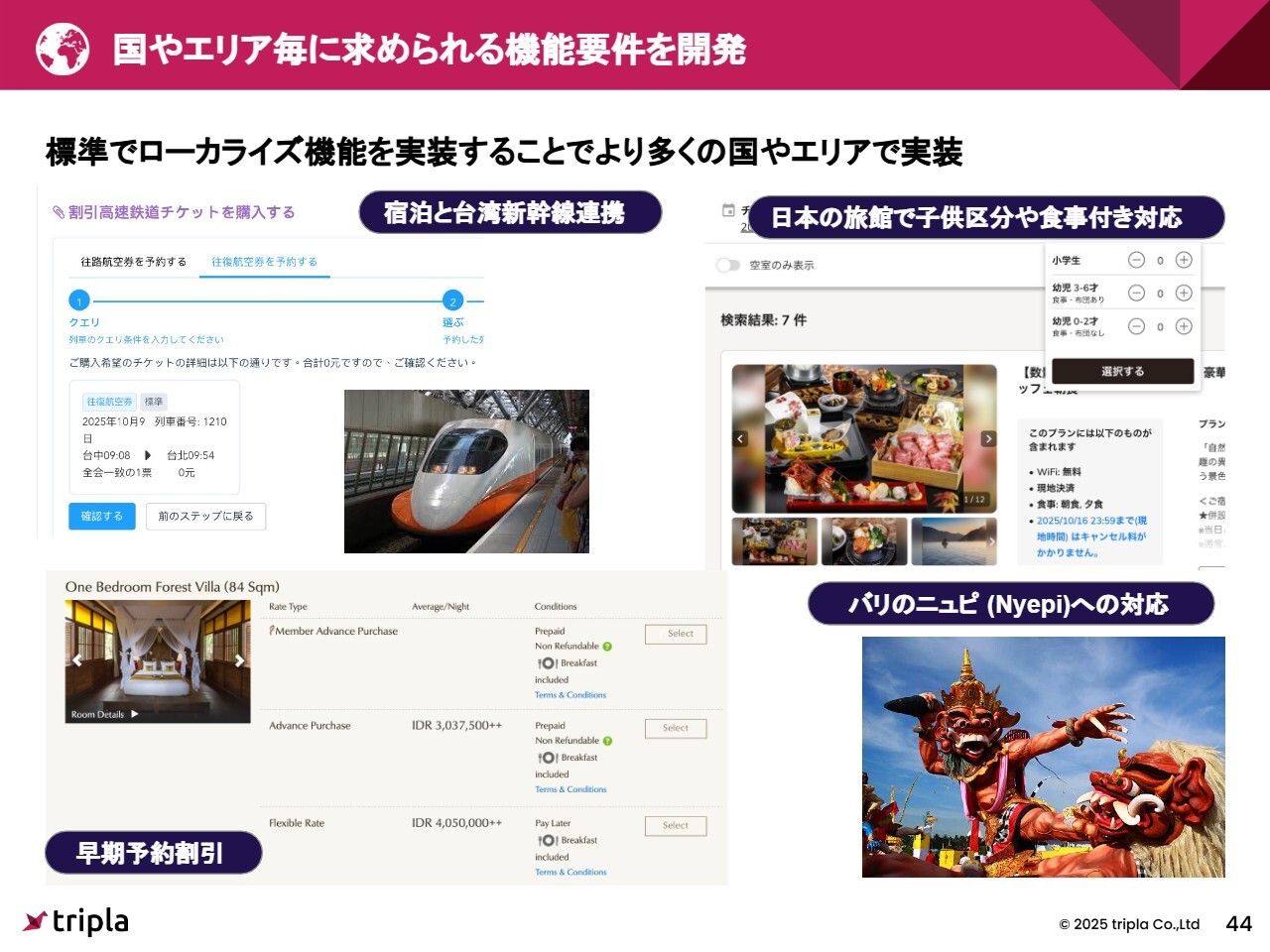Select the 往復航空券を予約する tab

point(264,262)
